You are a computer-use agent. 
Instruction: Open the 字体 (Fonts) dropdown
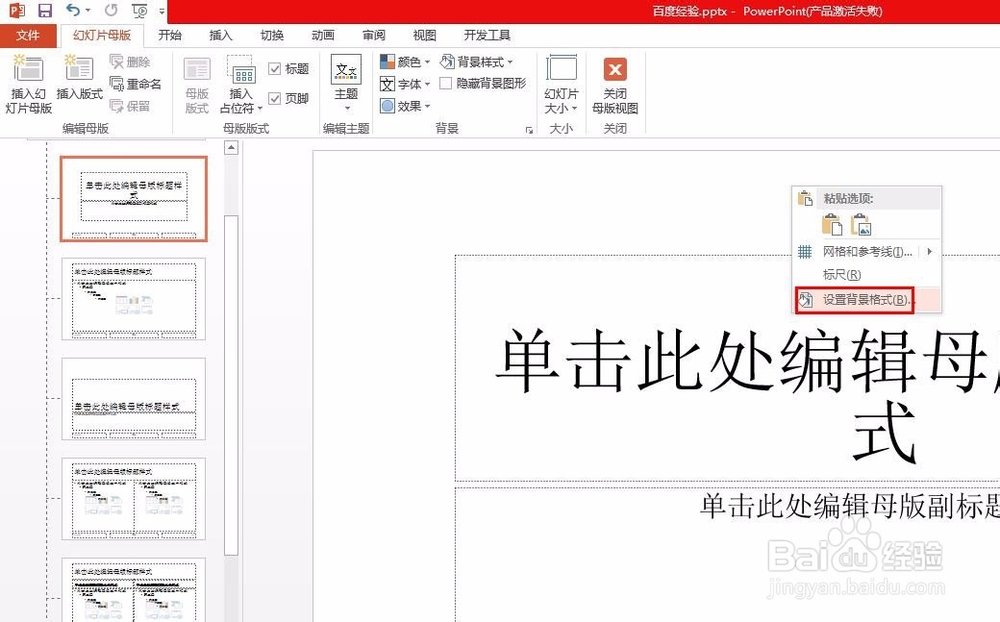tap(404, 83)
